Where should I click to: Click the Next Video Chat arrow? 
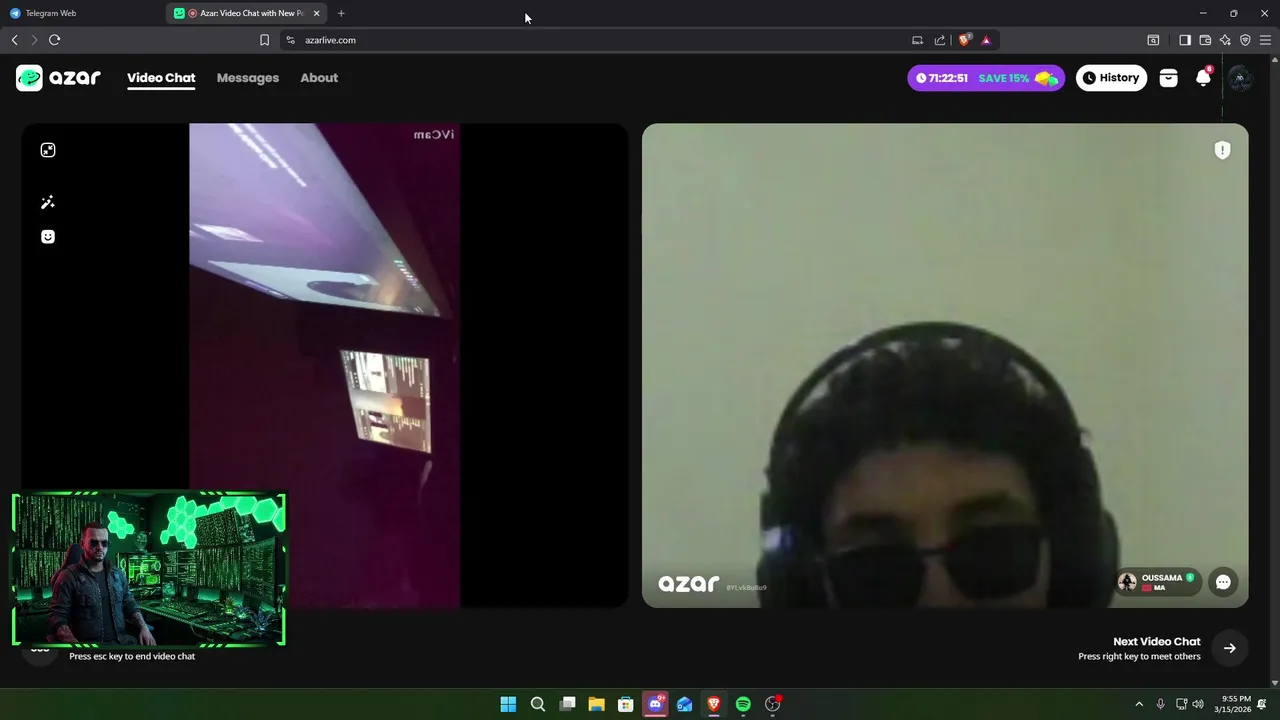(1229, 648)
